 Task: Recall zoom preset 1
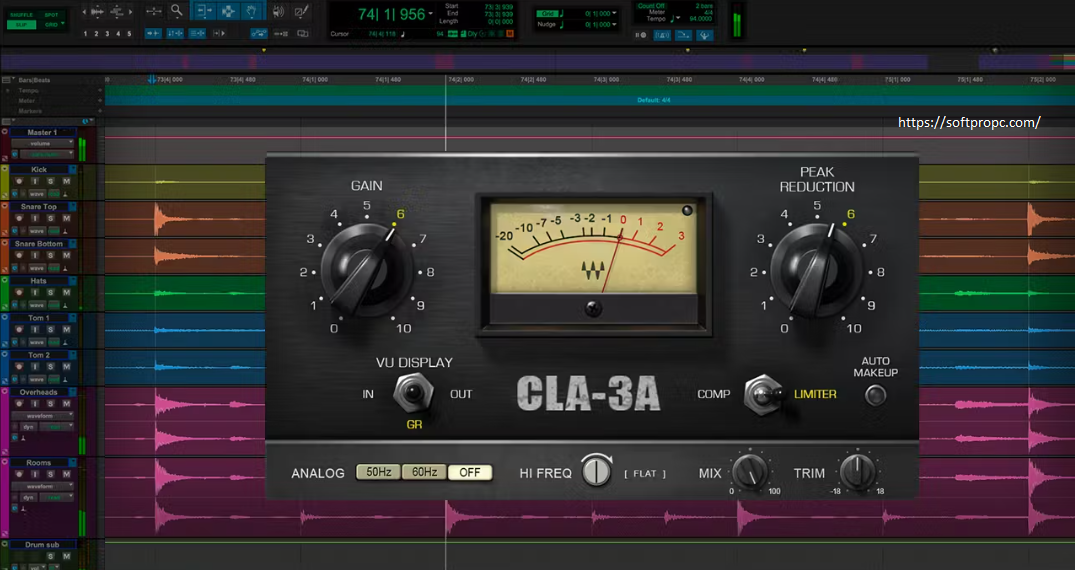(x=86, y=34)
